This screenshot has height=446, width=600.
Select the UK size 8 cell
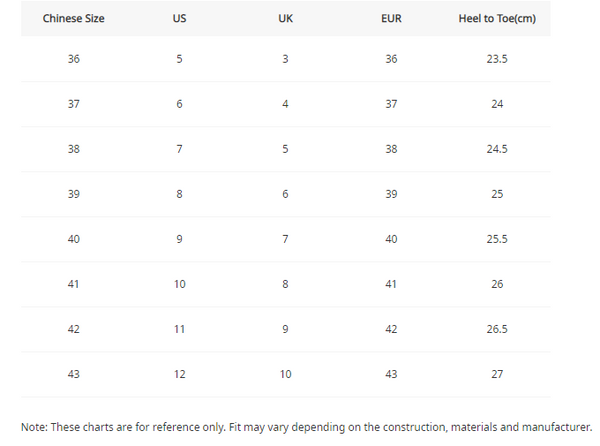click(285, 284)
